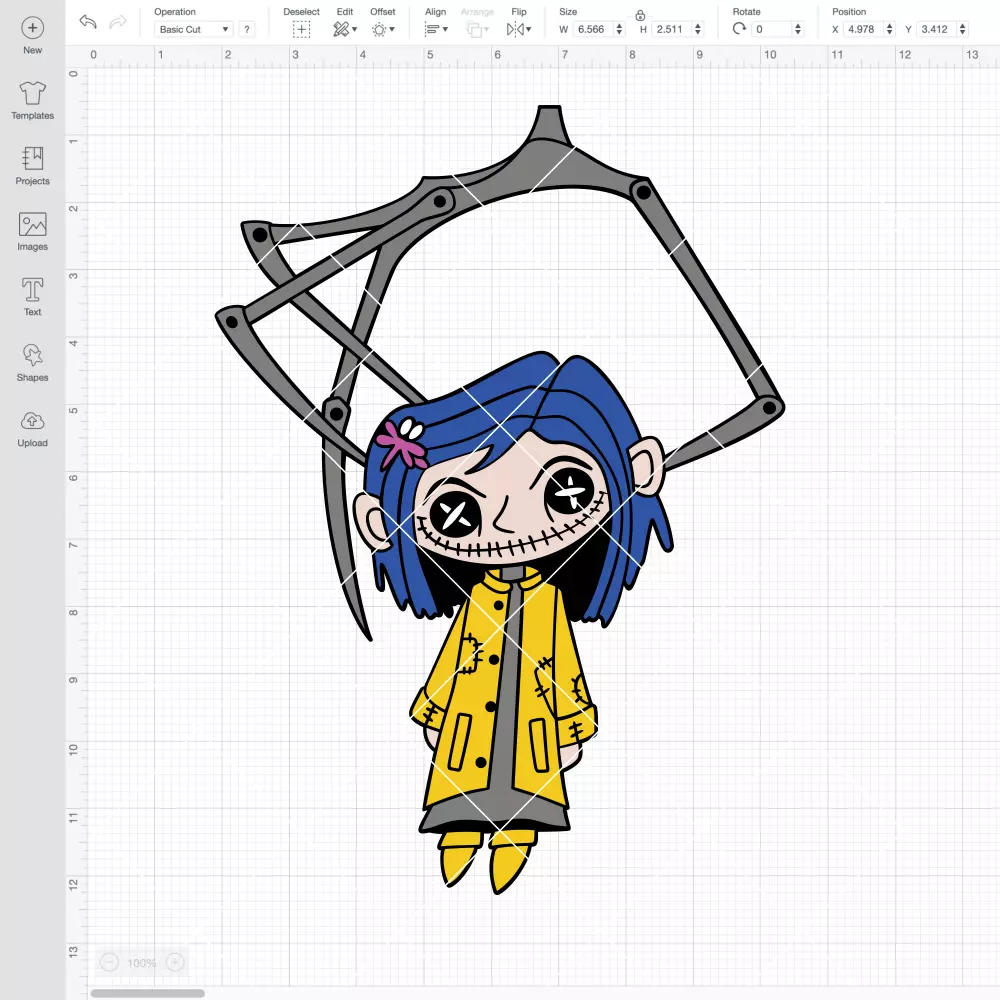Select the Text tool
1000x1000 pixels.
click(33, 297)
